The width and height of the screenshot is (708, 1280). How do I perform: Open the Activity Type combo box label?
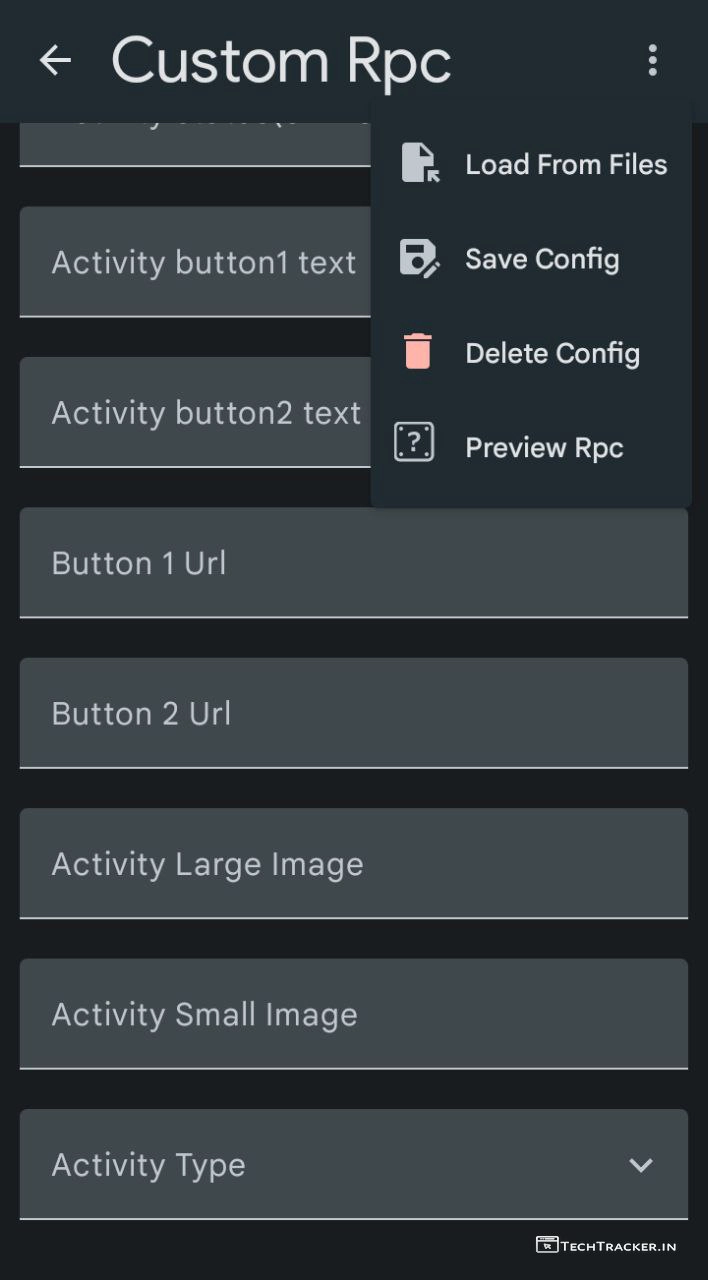pos(149,1165)
